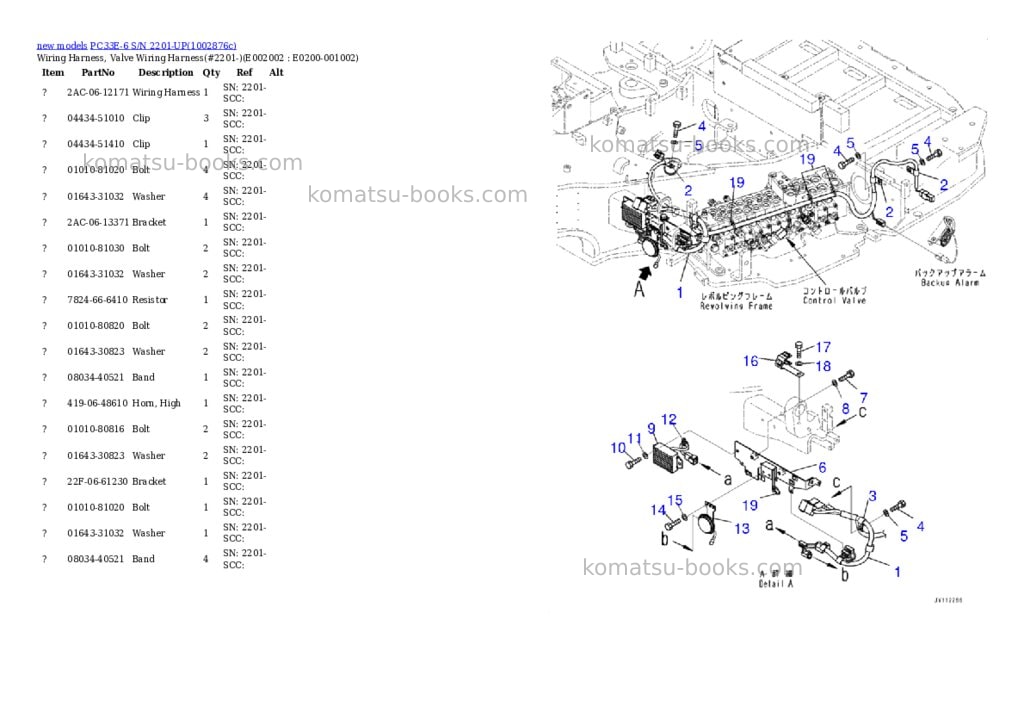Select part number 7824-66-6410

[97, 300]
